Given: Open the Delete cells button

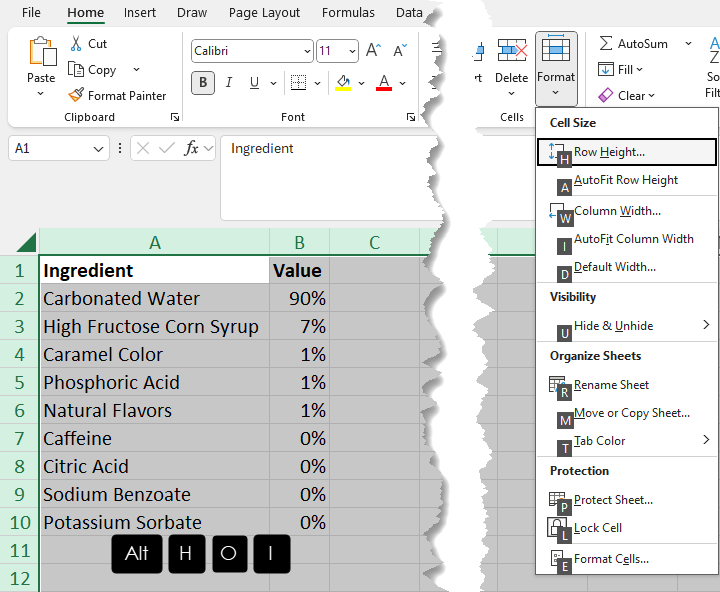Looking at the screenshot, I should tap(512, 67).
